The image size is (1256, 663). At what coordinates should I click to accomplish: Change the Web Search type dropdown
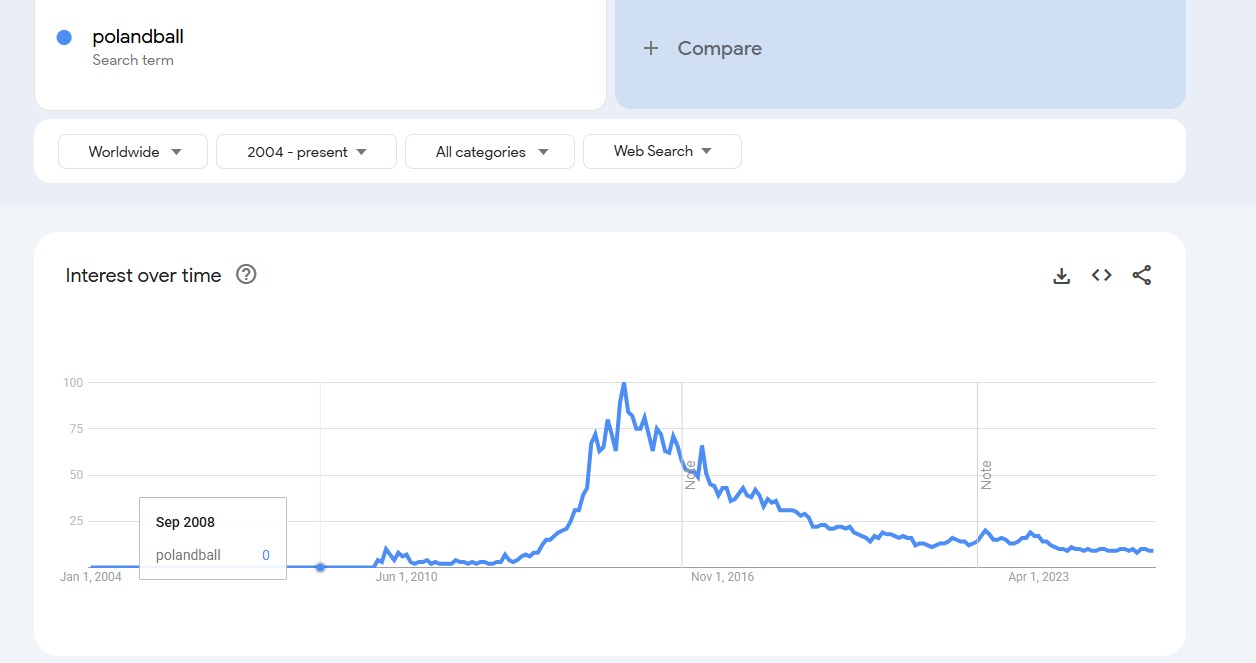tap(662, 151)
